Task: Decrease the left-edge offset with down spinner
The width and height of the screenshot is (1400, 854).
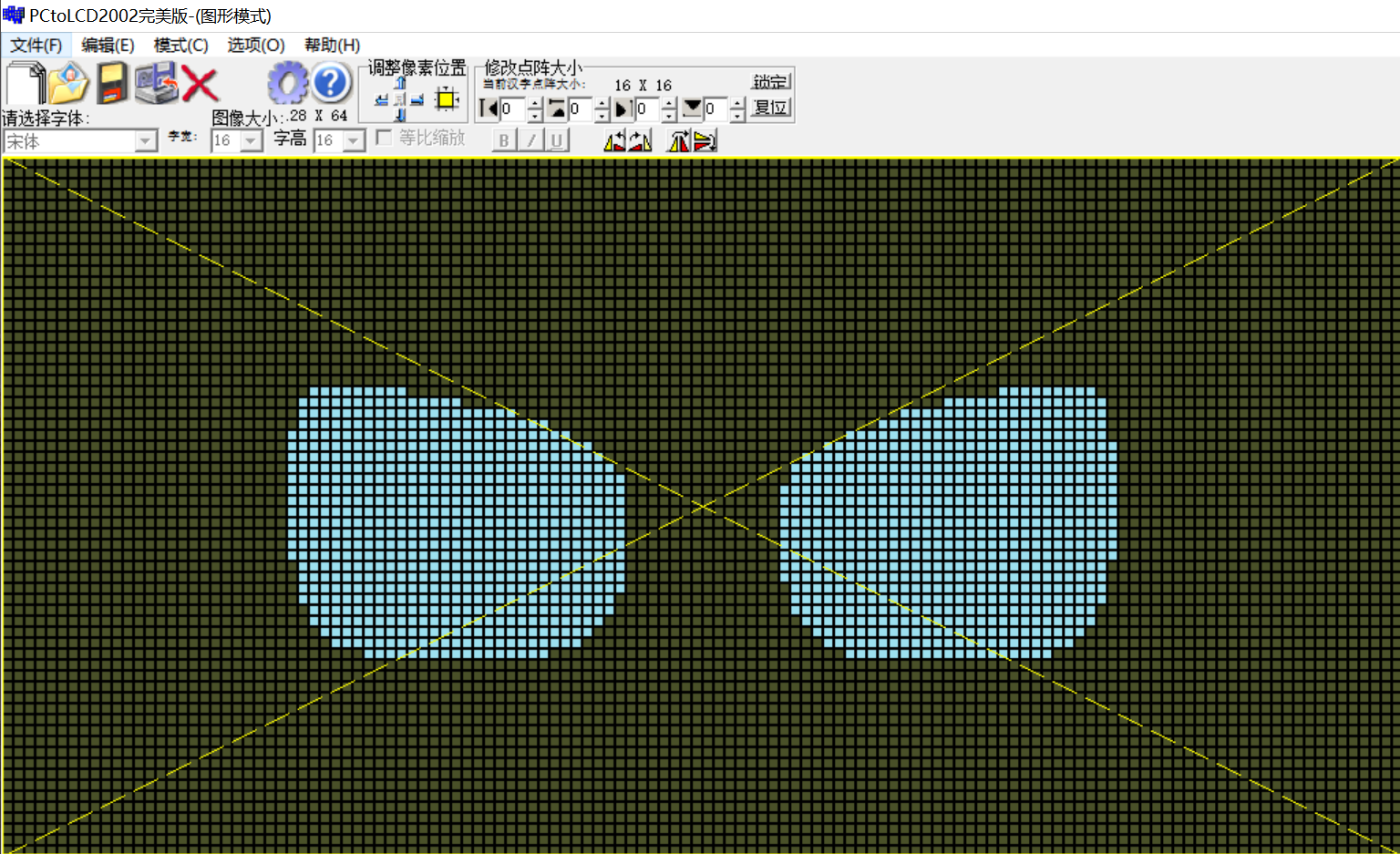Action: click(x=535, y=116)
